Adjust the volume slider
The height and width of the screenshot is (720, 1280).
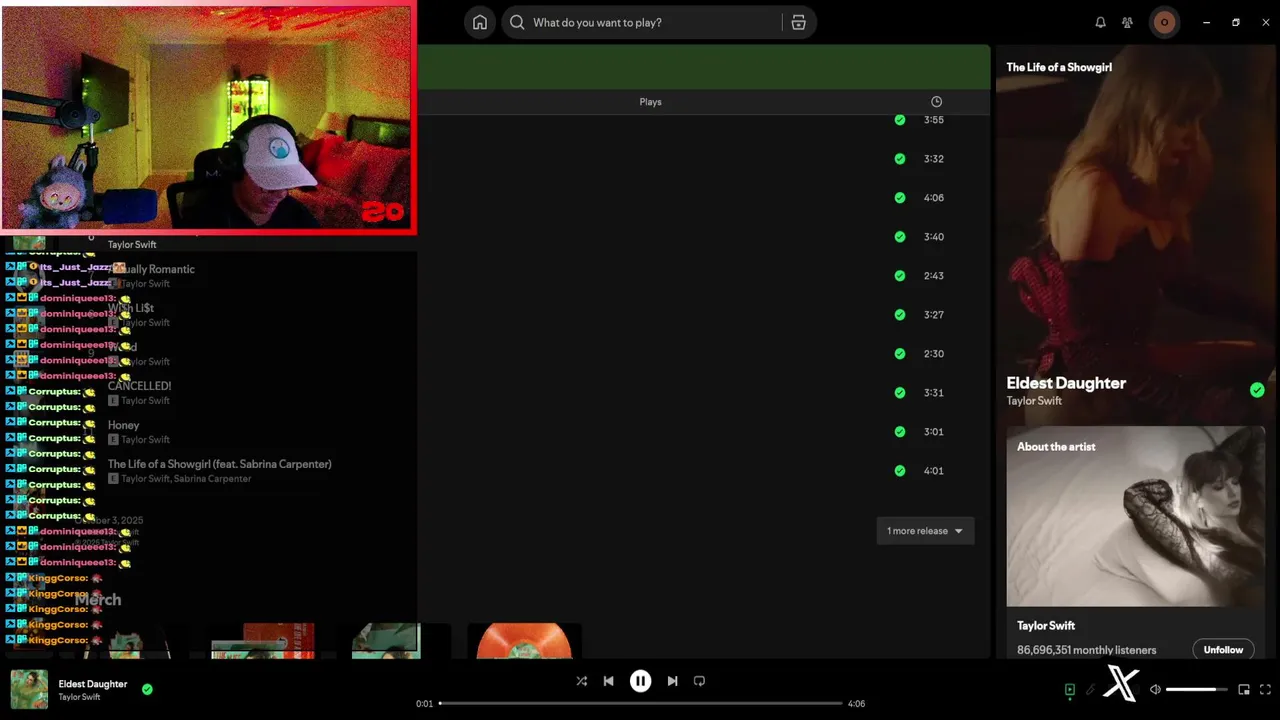tap(1197, 690)
